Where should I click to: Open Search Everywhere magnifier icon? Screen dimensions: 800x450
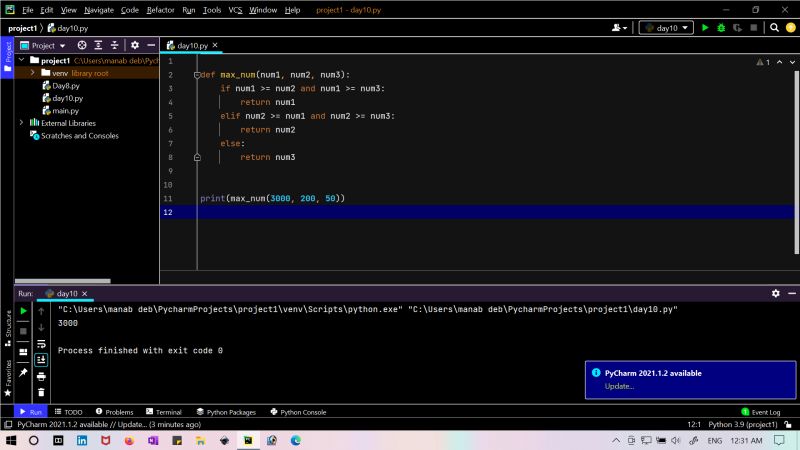pos(774,28)
